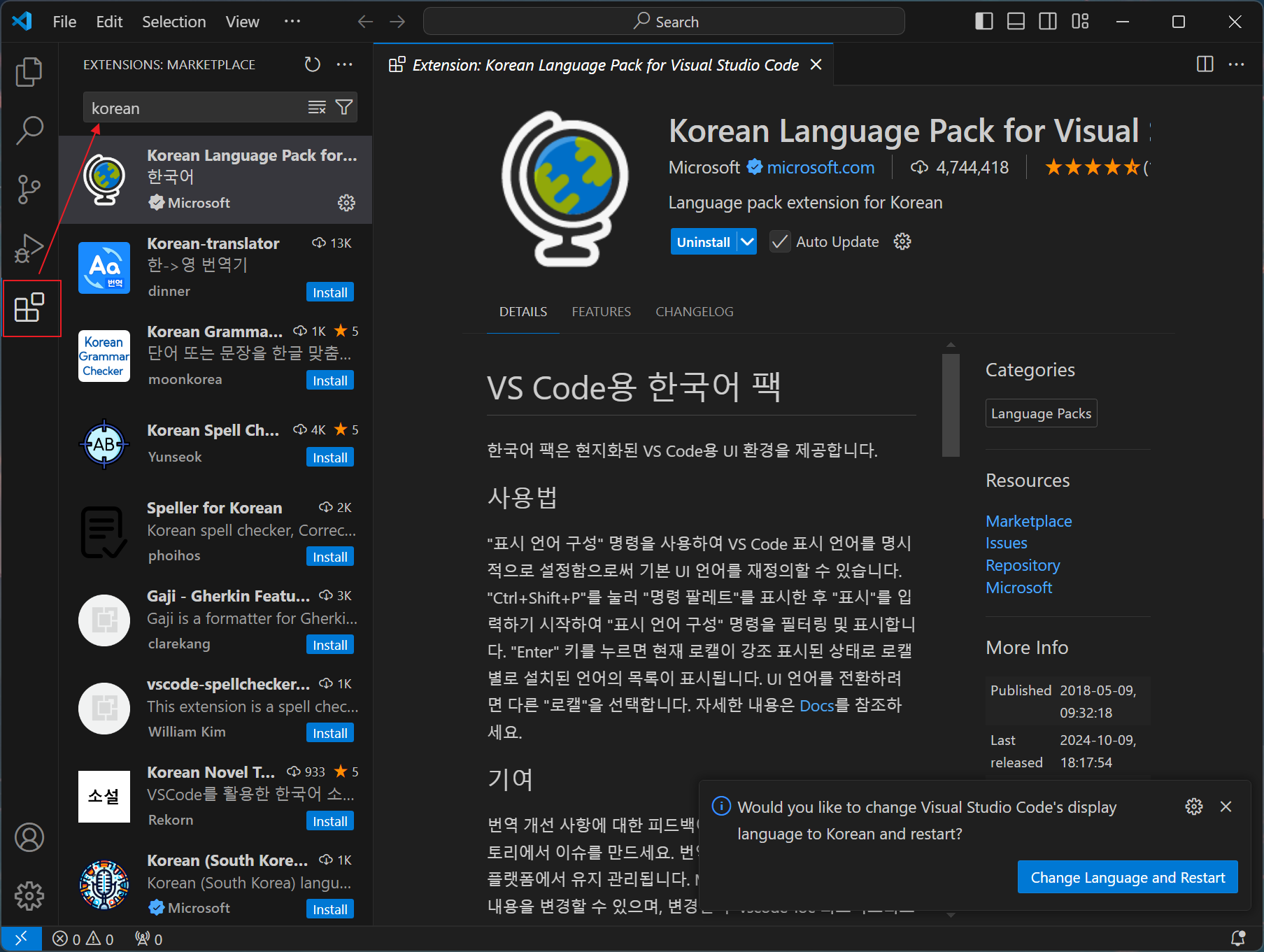This screenshot has height=952, width=1264.
Task: Toggle the Auto Update checkbox
Action: point(780,242)
